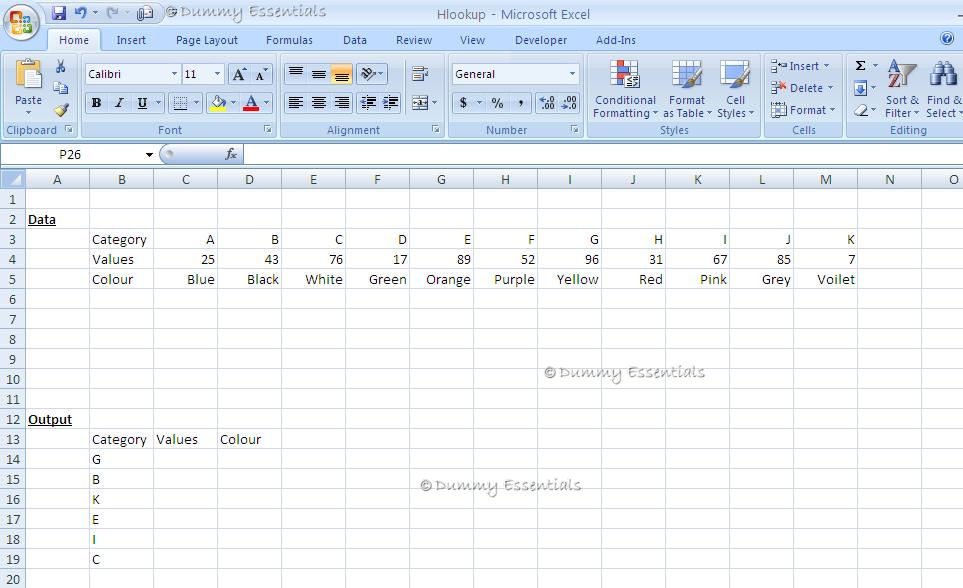The image size is (963, 588).
Task: Apply Comma Style
Action: (521, 103)
